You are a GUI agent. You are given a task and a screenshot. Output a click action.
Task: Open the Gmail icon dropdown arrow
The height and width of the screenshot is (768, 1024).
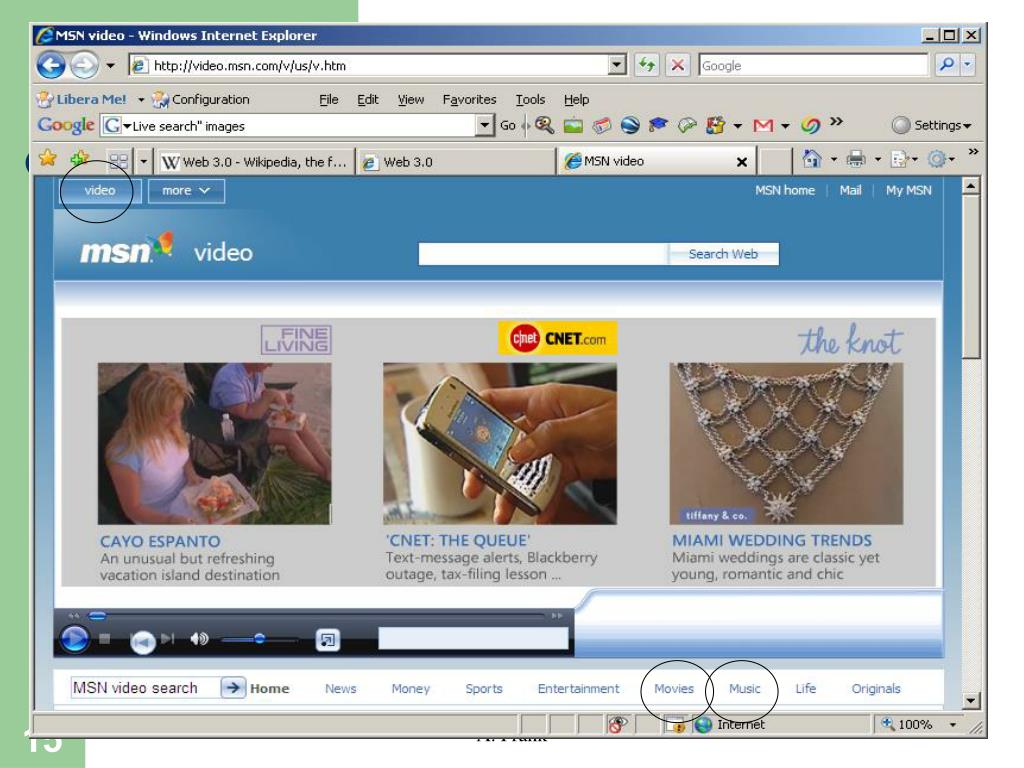pos(785,125)
